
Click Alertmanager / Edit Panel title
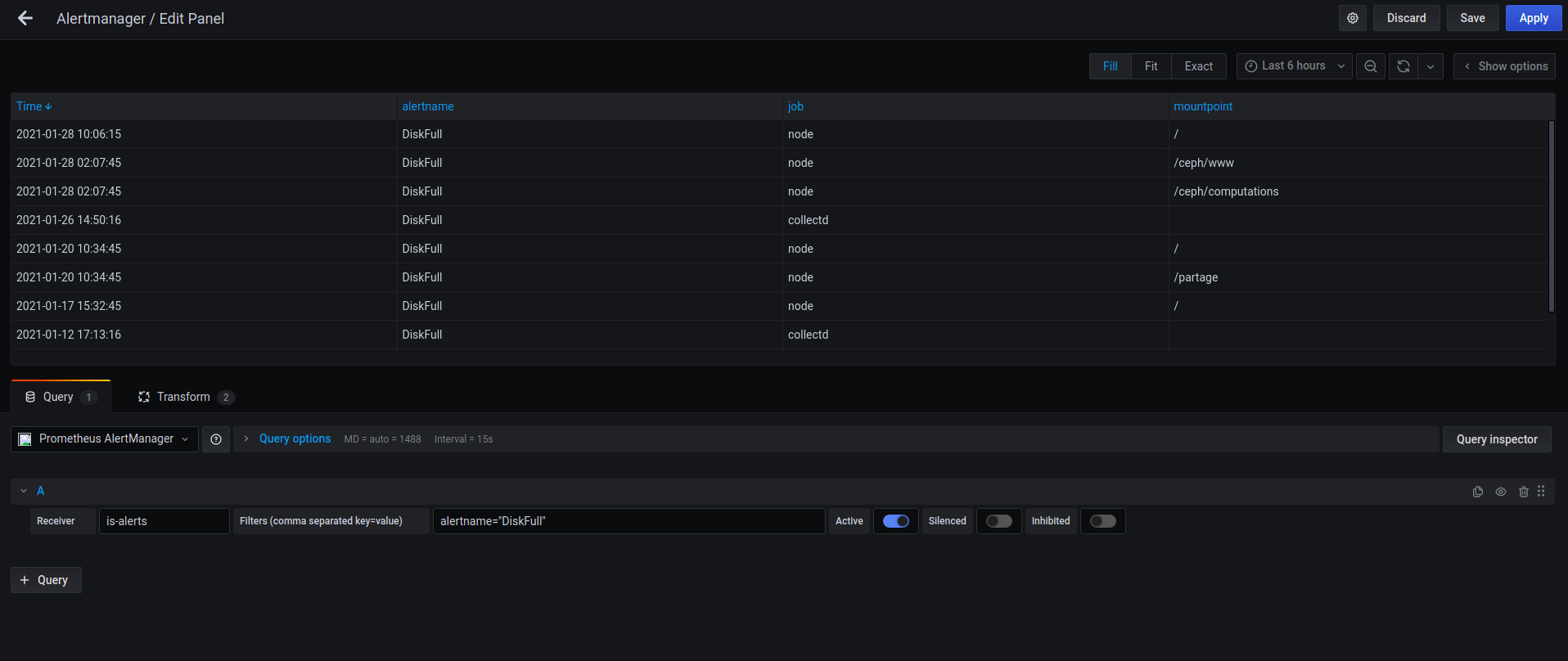[x=140, y=18]
